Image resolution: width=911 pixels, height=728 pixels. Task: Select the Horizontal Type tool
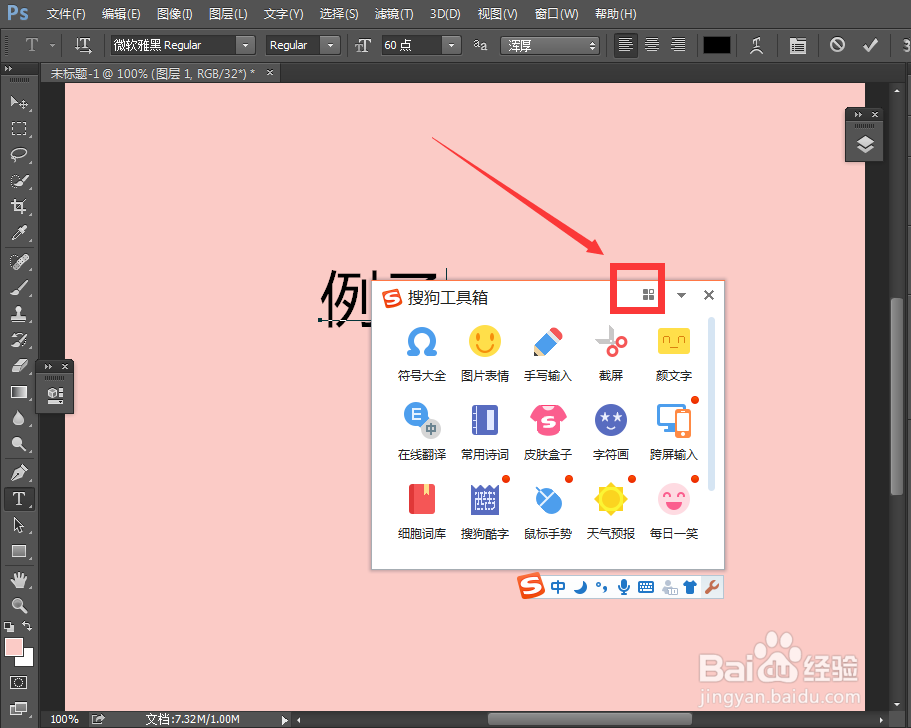coord(19,499)
